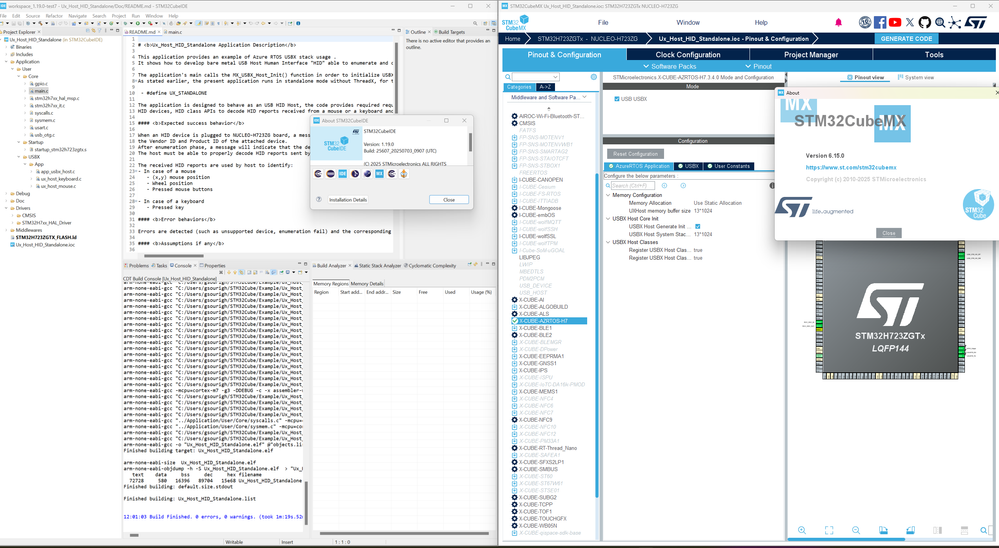Open Facebook icon in CubeMX header

click(880, 22)
